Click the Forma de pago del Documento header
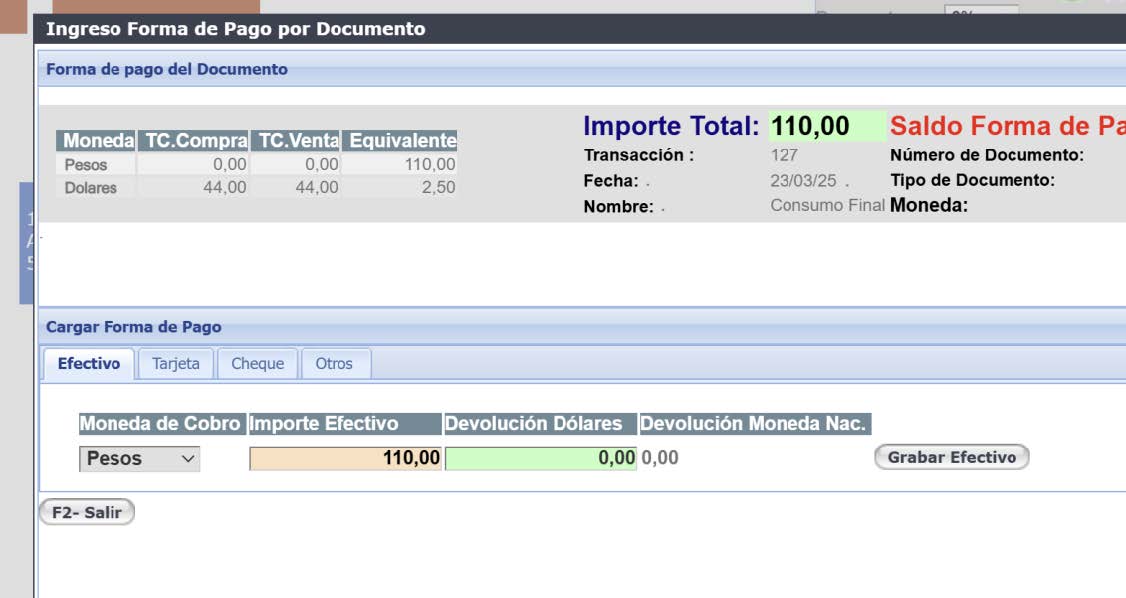1126x598 pixels. click(167, 70)
